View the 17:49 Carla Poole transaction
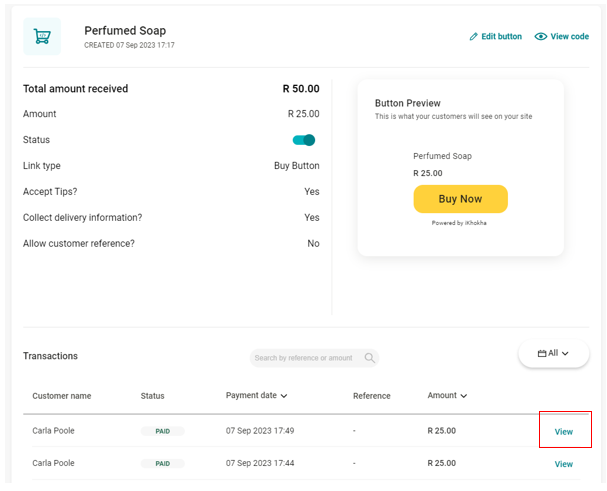 click(564, 432)
